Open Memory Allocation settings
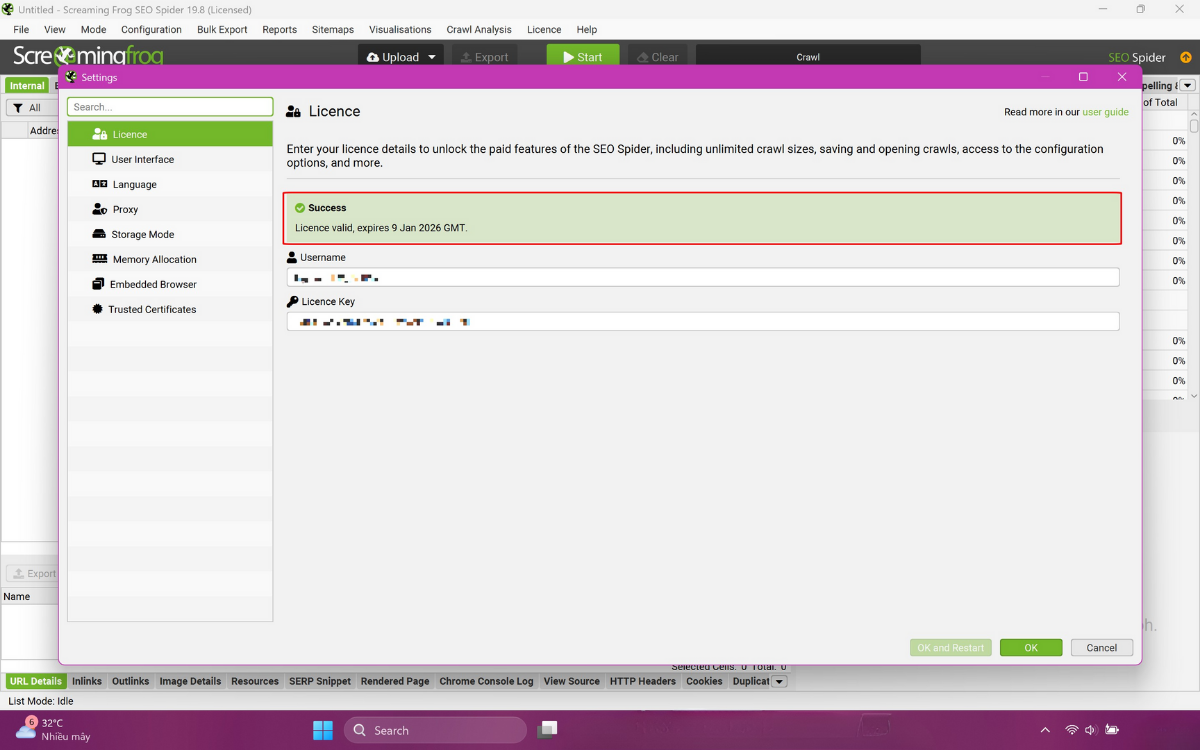The image size is (1200, 750). (154, 259)
